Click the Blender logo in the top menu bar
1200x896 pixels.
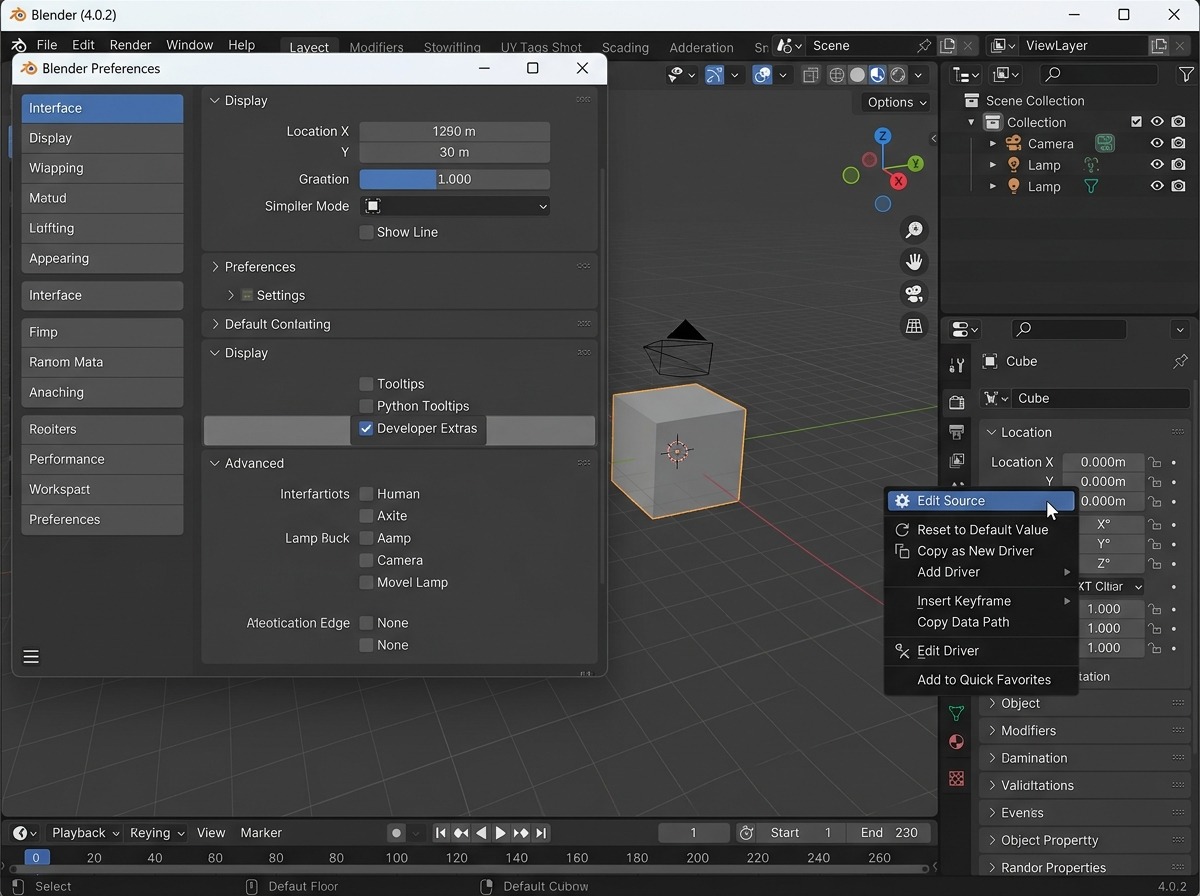(x=19, y=45)
